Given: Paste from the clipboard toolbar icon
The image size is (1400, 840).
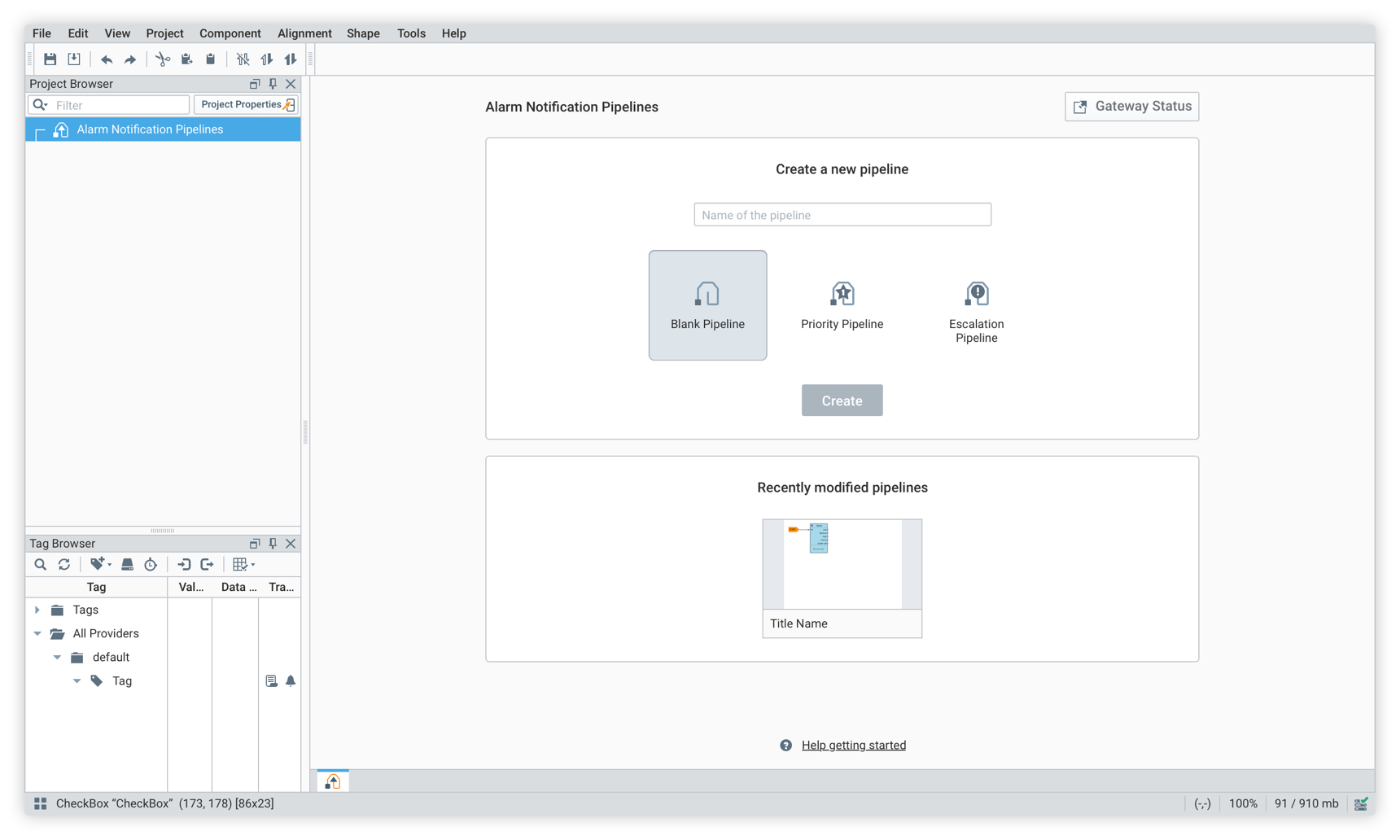Looking at the screenshot, I should tap(211, 59).
